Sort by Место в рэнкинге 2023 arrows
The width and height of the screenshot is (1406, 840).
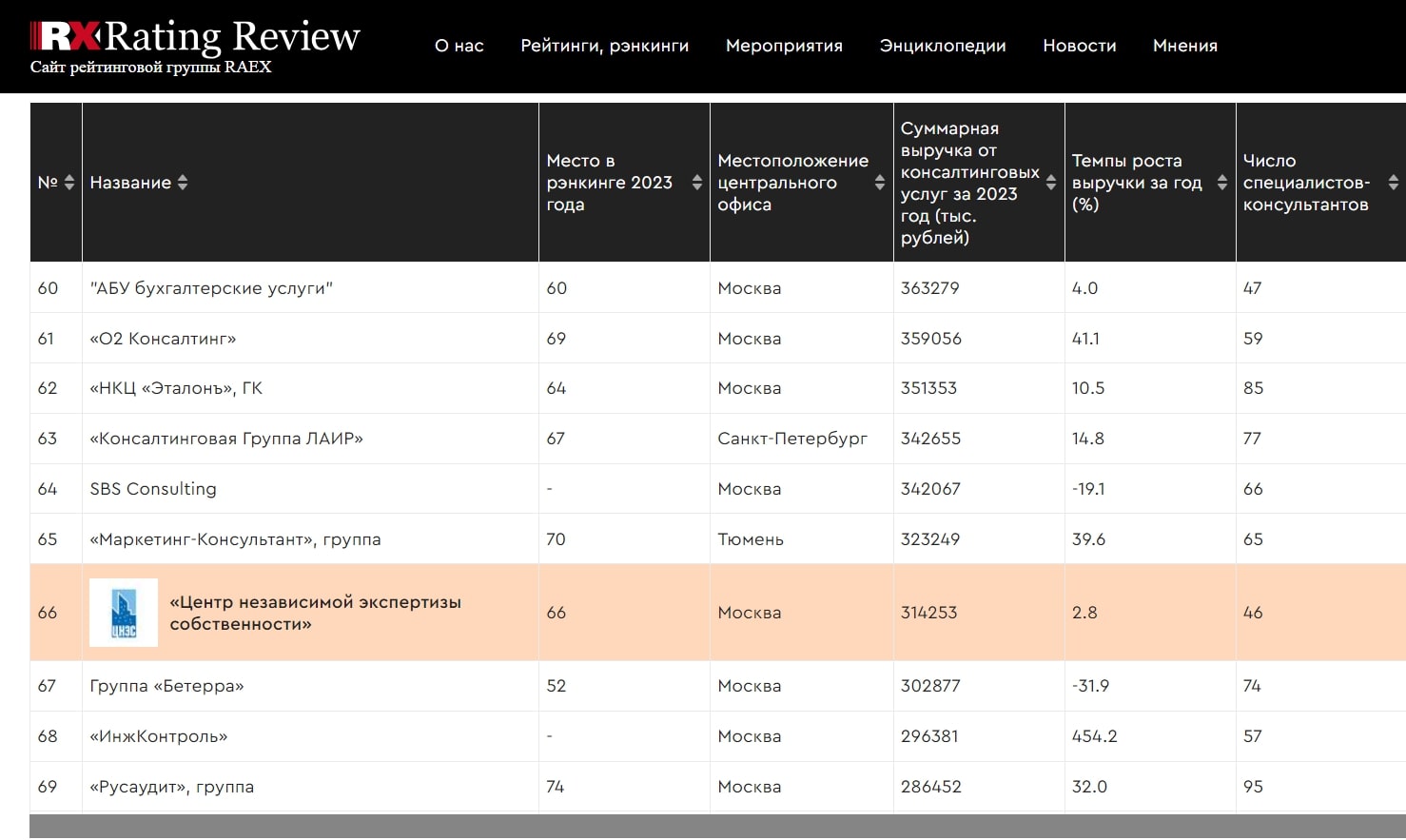pyautogui.click(x=697, y=183)
